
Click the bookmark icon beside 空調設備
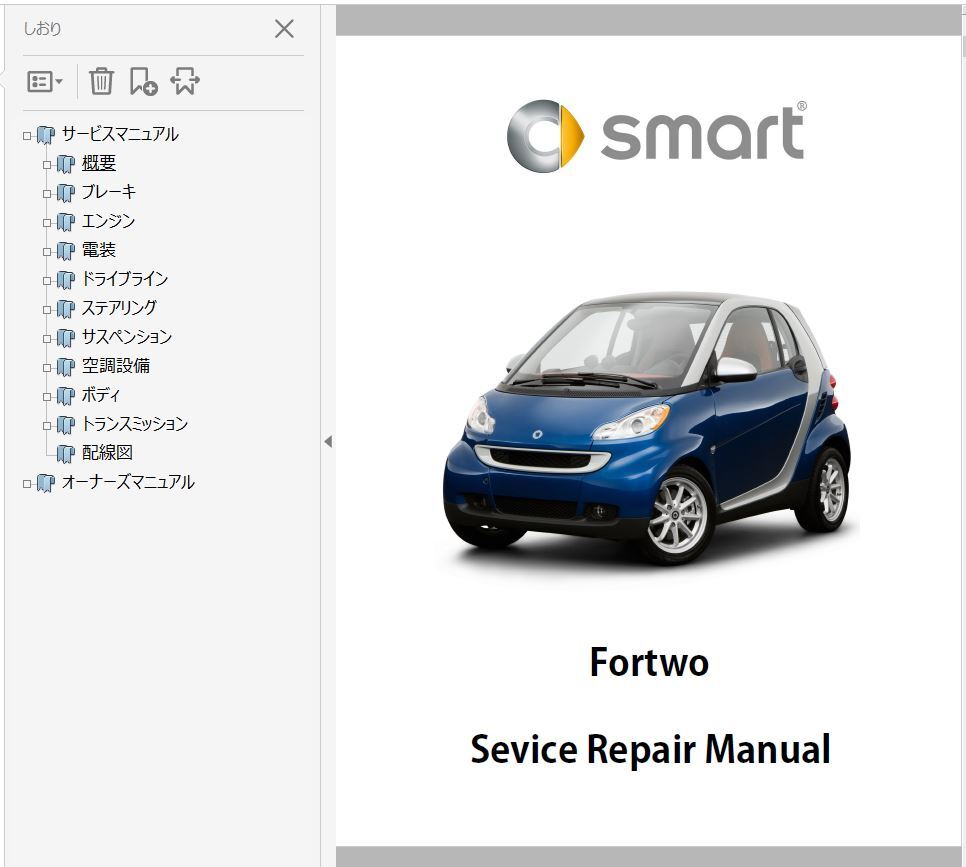coord(65,366)
